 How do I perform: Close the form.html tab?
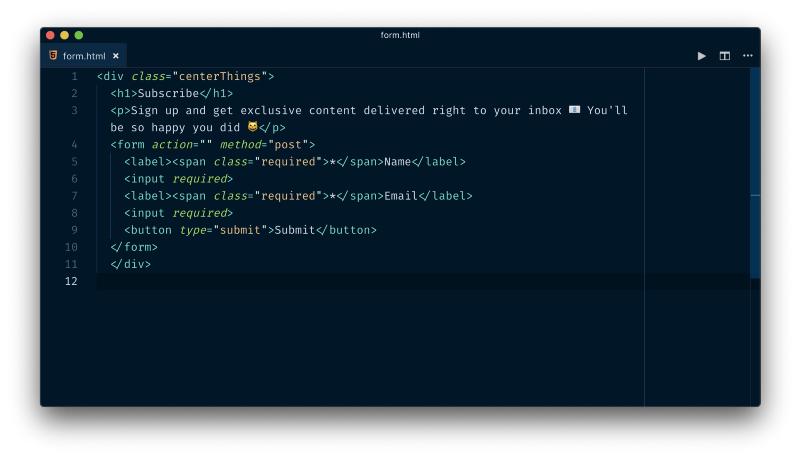tap(116, 56)
